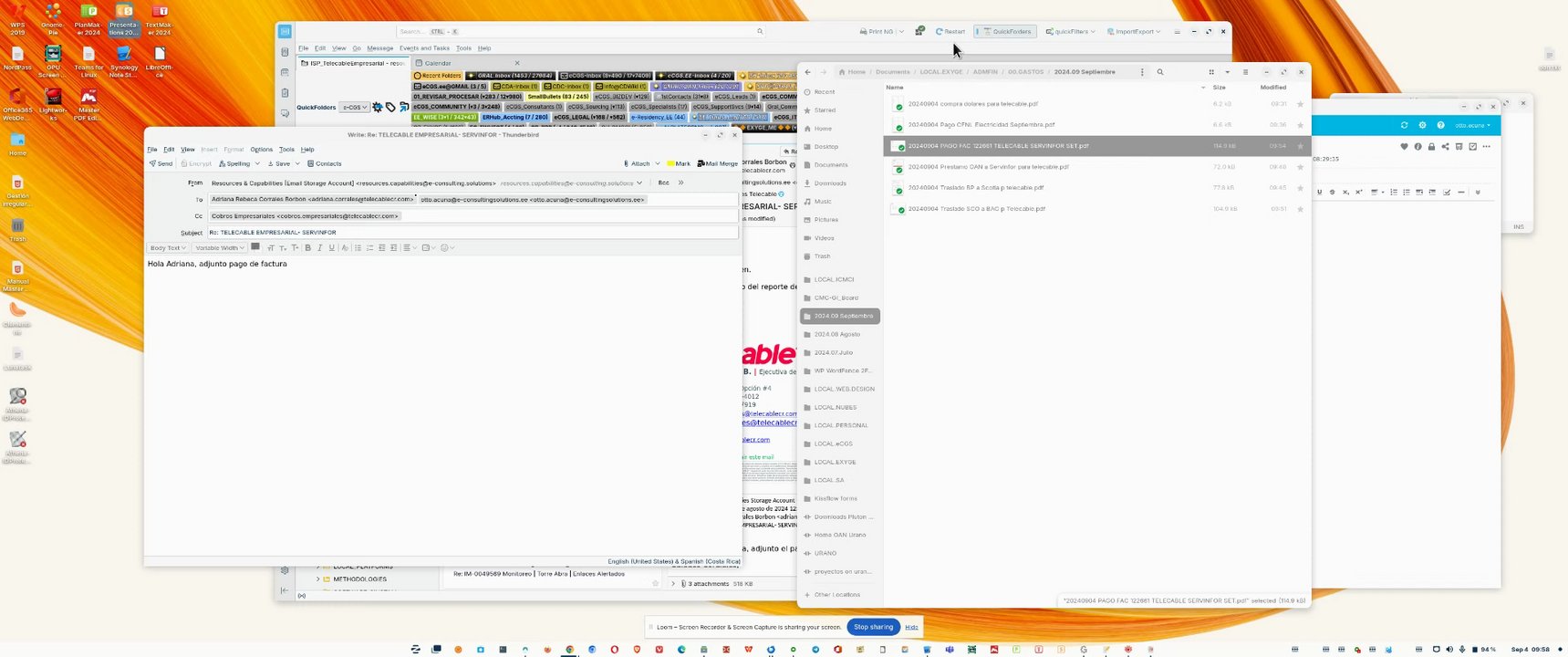The image size is (1568, 657).
Task: Open the Spelling checker in compose window
Action: point(234,163)
